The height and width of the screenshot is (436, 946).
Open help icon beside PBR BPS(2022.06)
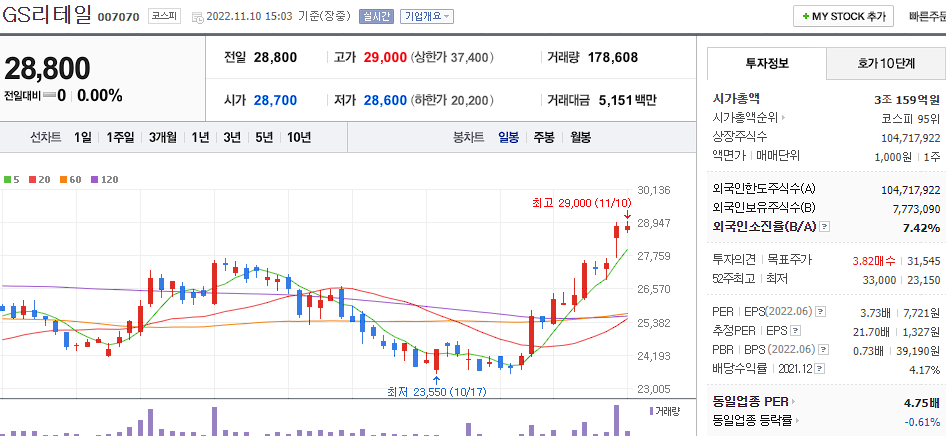click(x=824, y=349)
